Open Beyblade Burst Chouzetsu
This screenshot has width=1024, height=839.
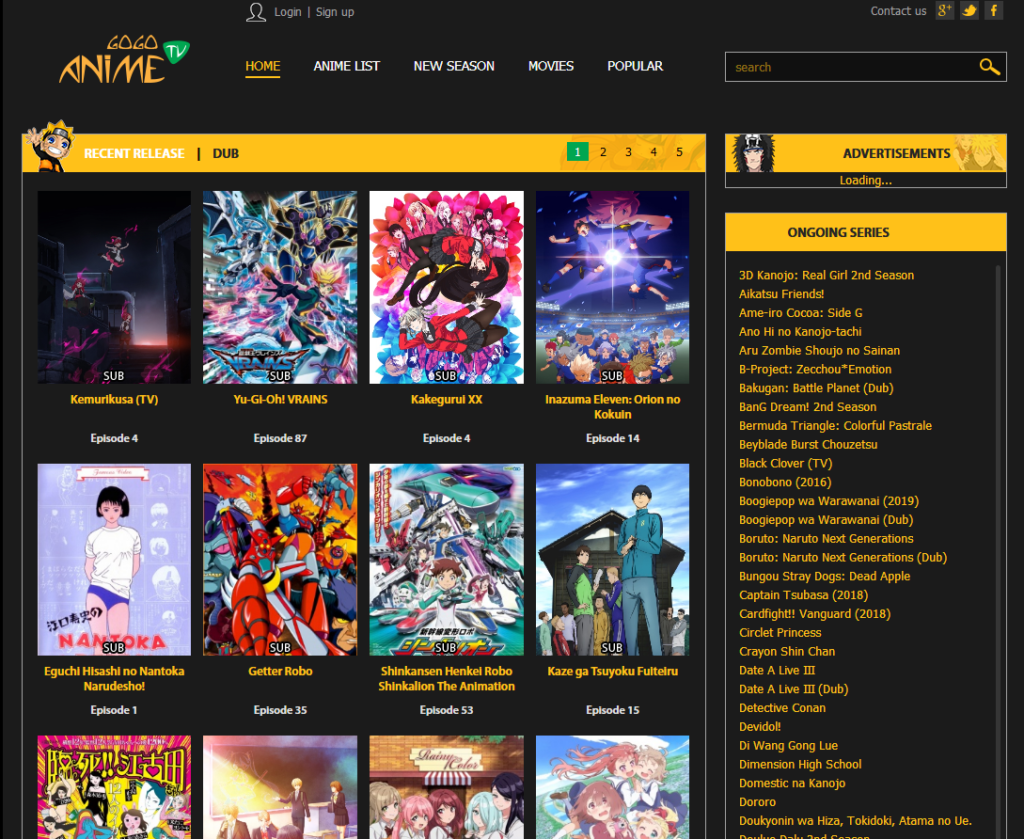coord(808,445)
